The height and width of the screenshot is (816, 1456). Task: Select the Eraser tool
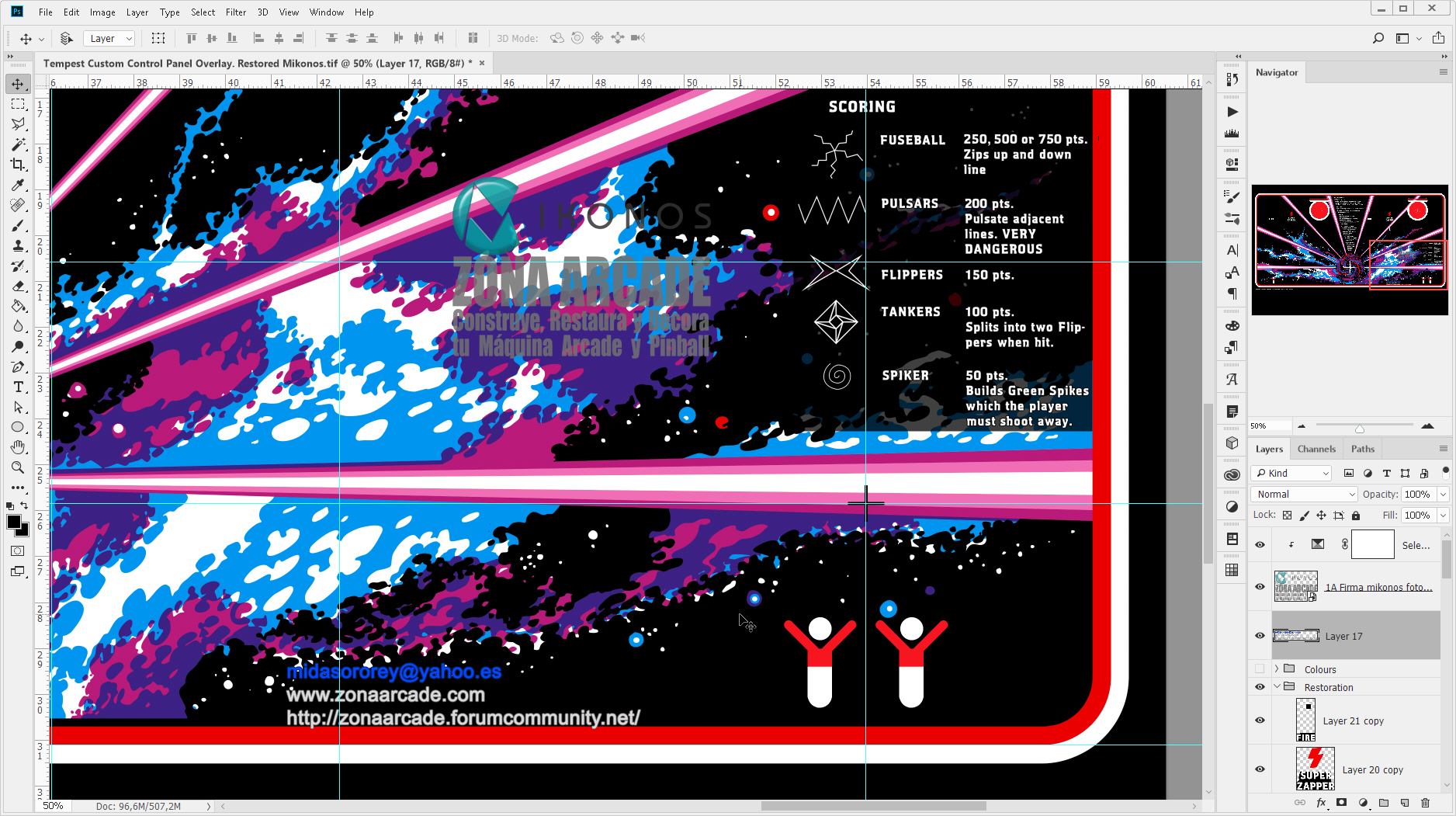pos(18,286)
